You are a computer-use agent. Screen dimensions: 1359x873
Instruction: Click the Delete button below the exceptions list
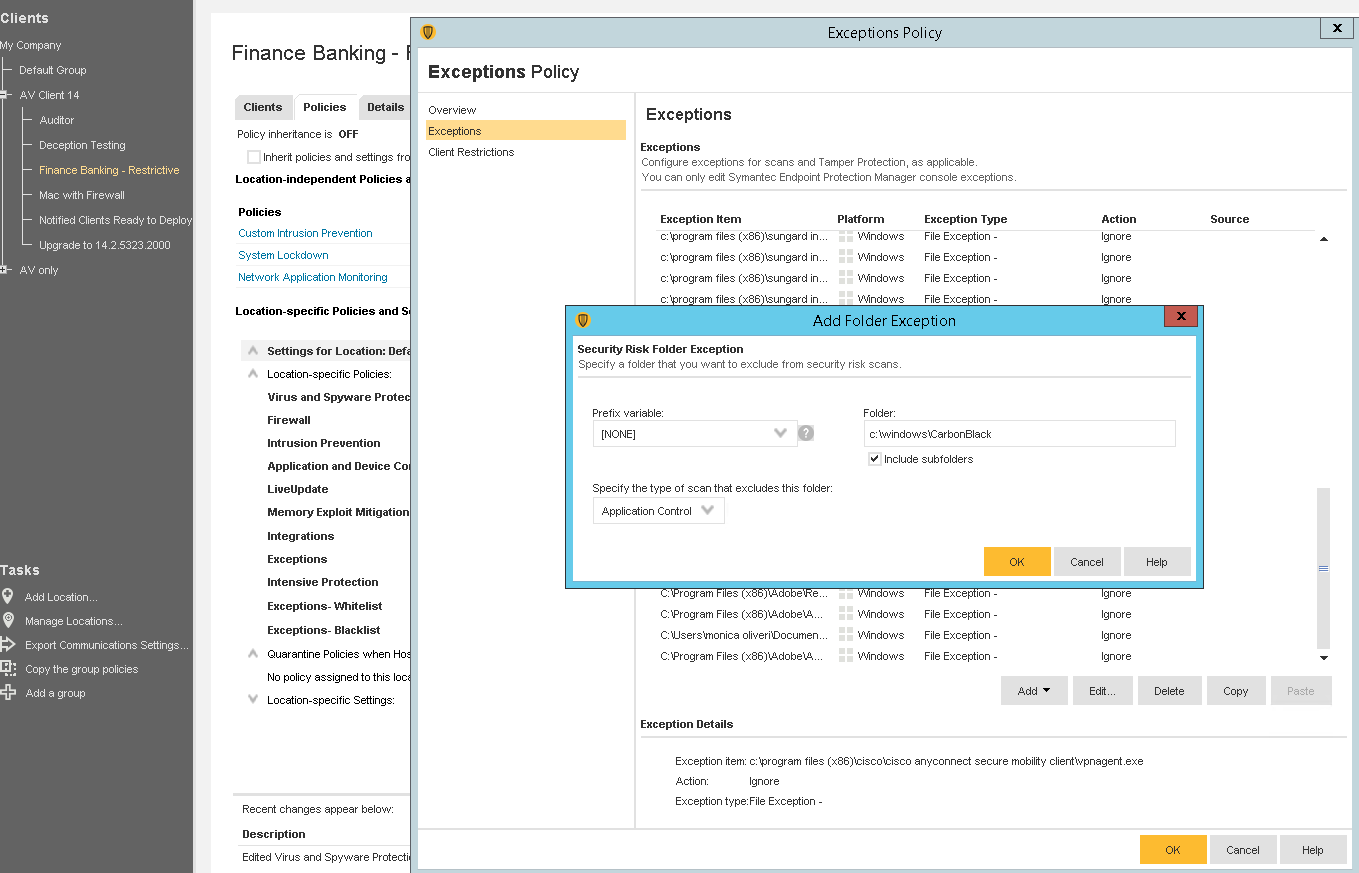click(x=1169, y=691)
